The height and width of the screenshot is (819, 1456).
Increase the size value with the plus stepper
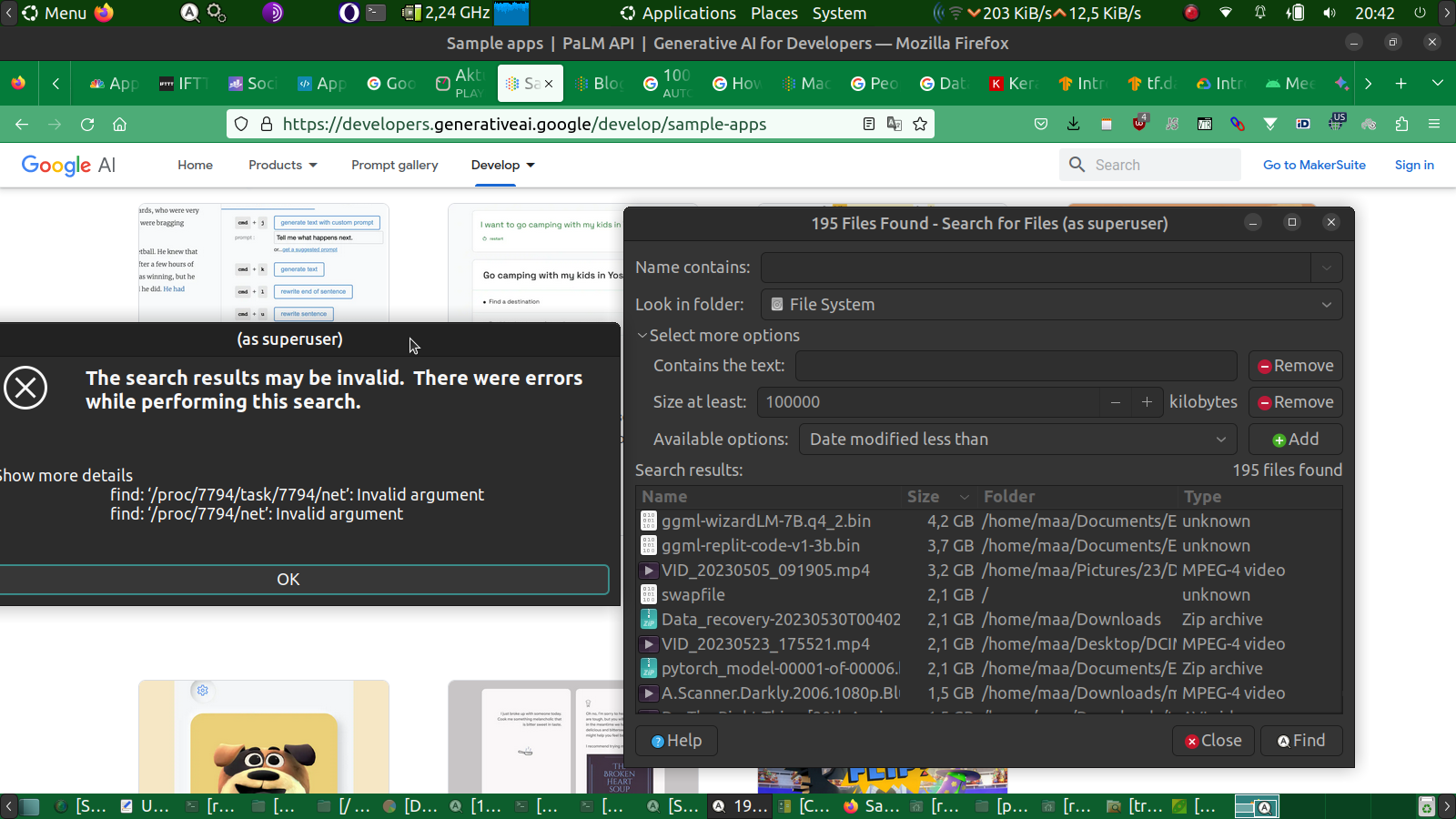coord(1147,402)
